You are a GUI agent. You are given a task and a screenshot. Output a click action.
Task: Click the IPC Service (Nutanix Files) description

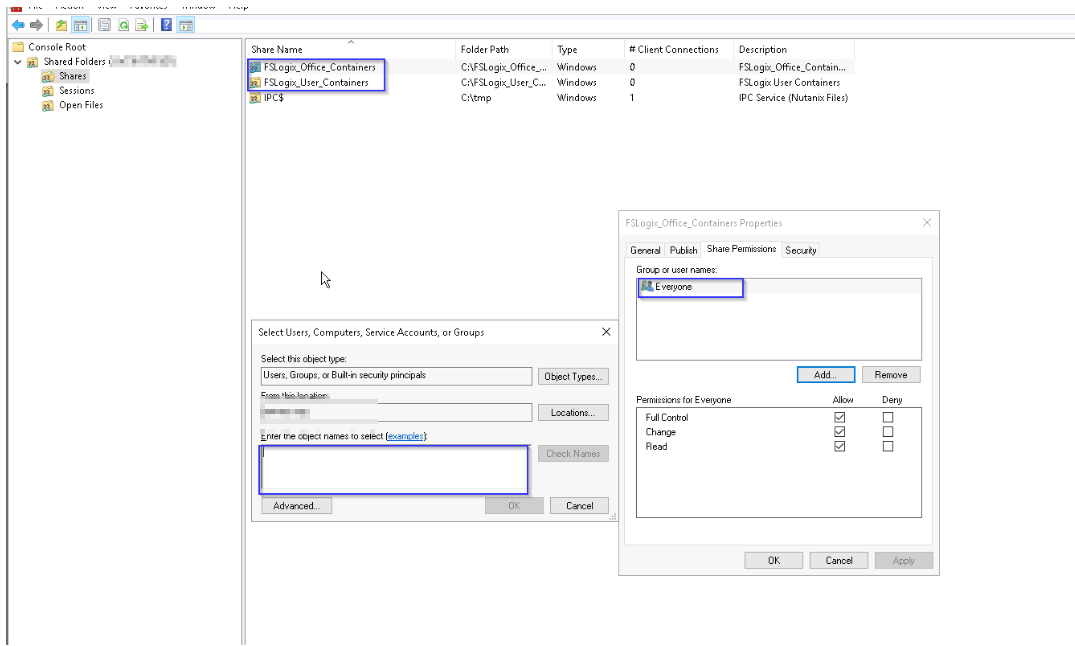(793, 97)
